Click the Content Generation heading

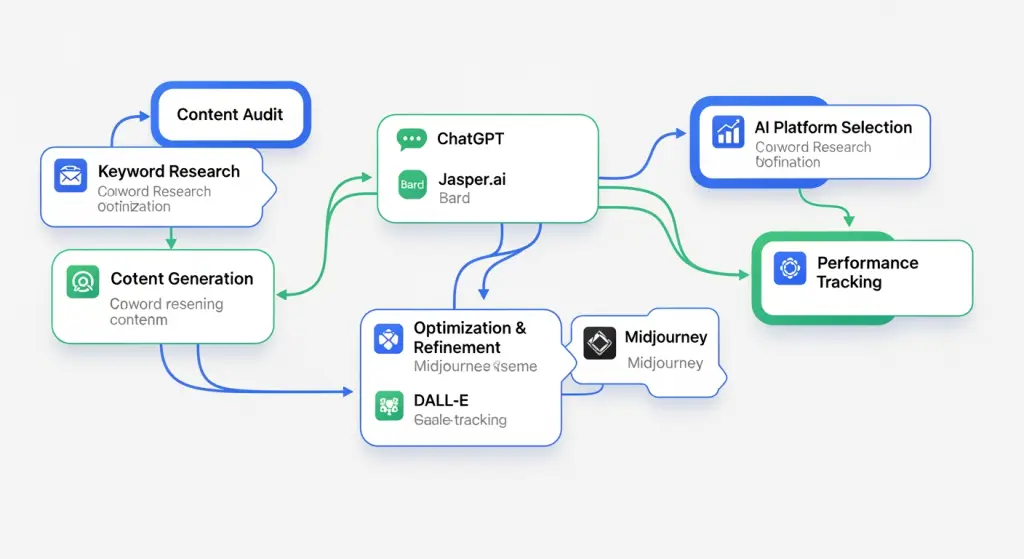(181, 279)
